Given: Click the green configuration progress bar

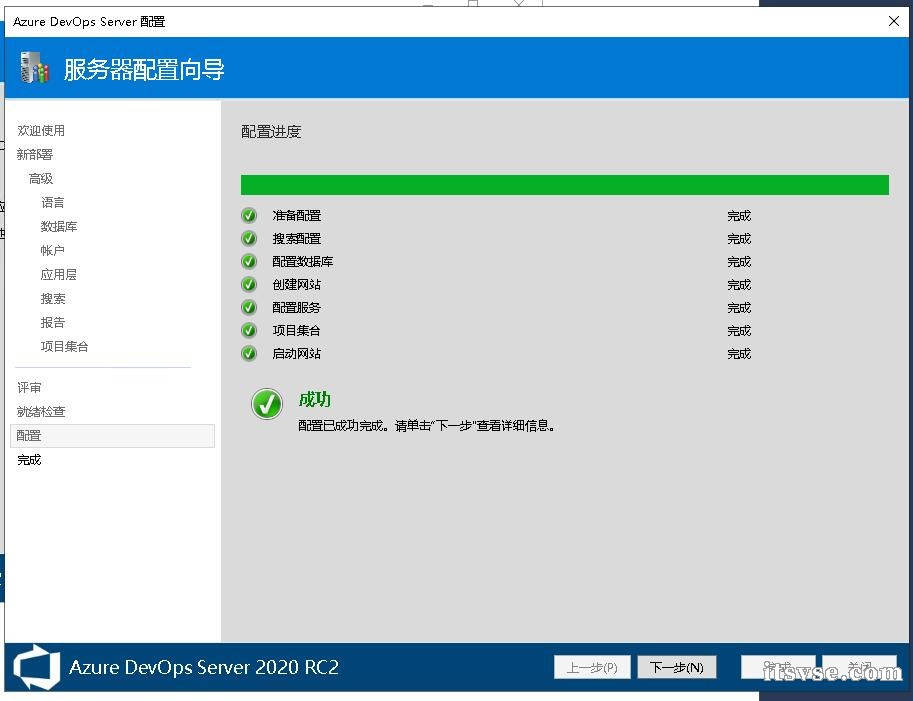Looking at the screenshot, I should pos(565,185).
